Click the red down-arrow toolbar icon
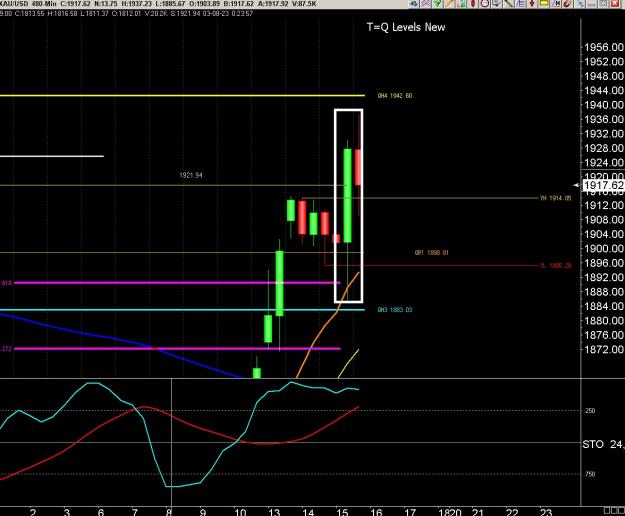Image resolution: width=625 pixels, height=516 pixels. coord(532,3)
